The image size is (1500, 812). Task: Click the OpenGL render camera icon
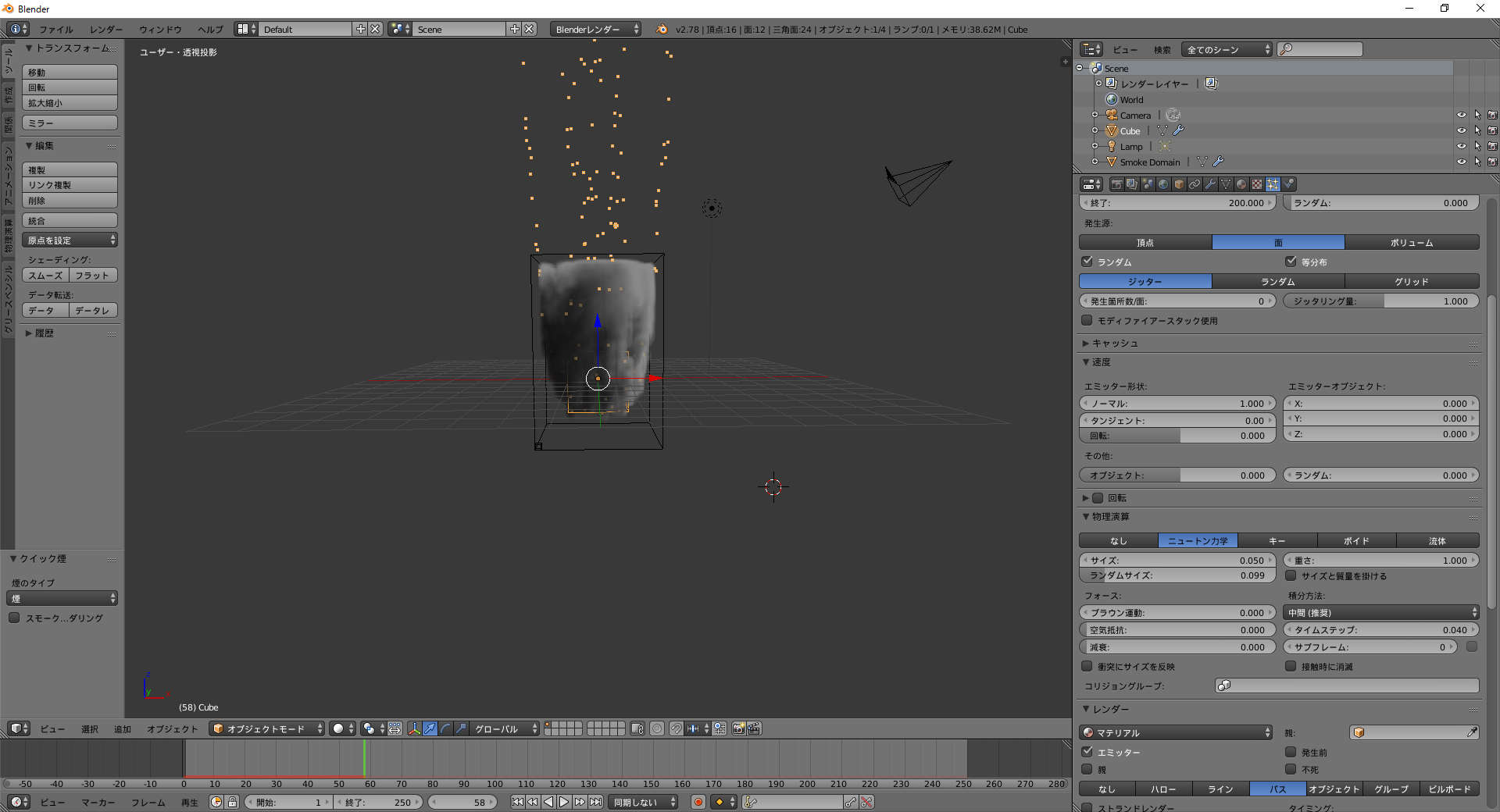(x=738, y=728)
